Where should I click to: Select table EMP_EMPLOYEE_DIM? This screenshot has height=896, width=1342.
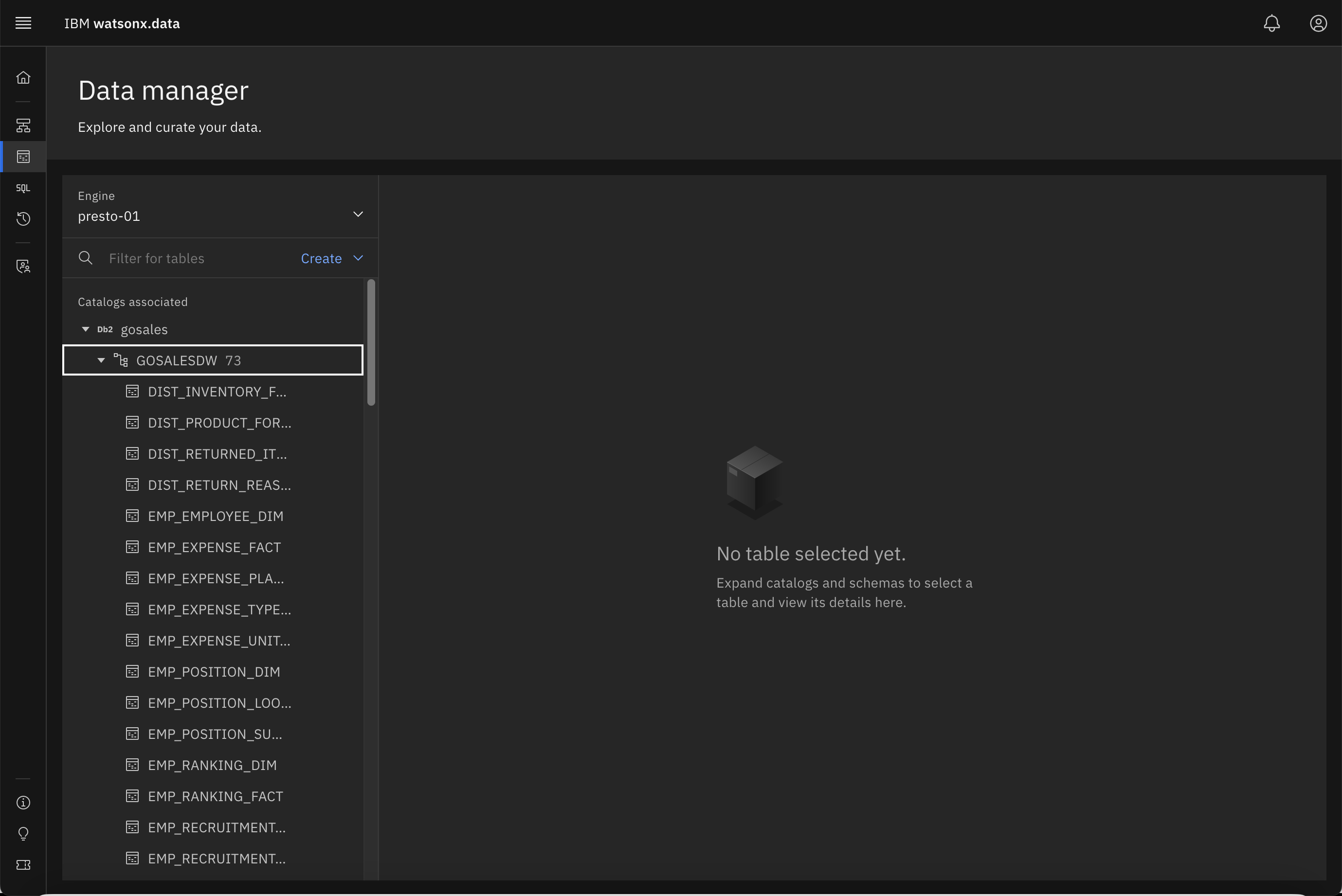tap(215, 516)
